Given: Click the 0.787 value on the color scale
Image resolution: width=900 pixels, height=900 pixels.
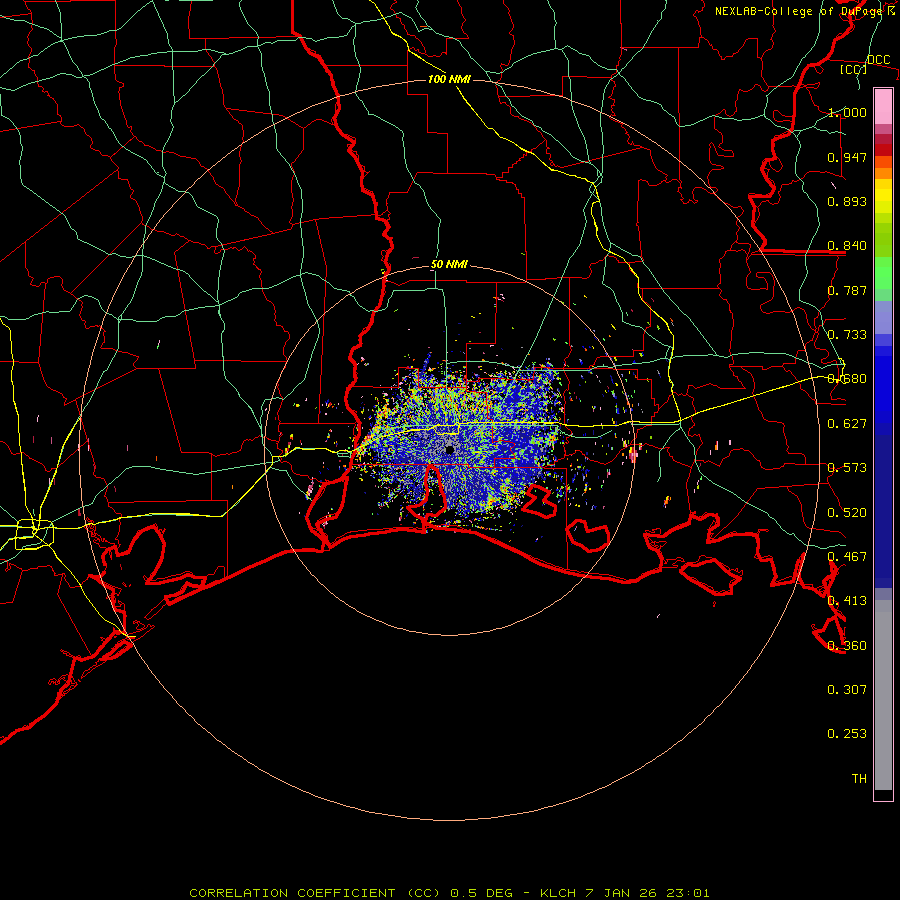Looking at the screenshot, I should pos(847,290).
